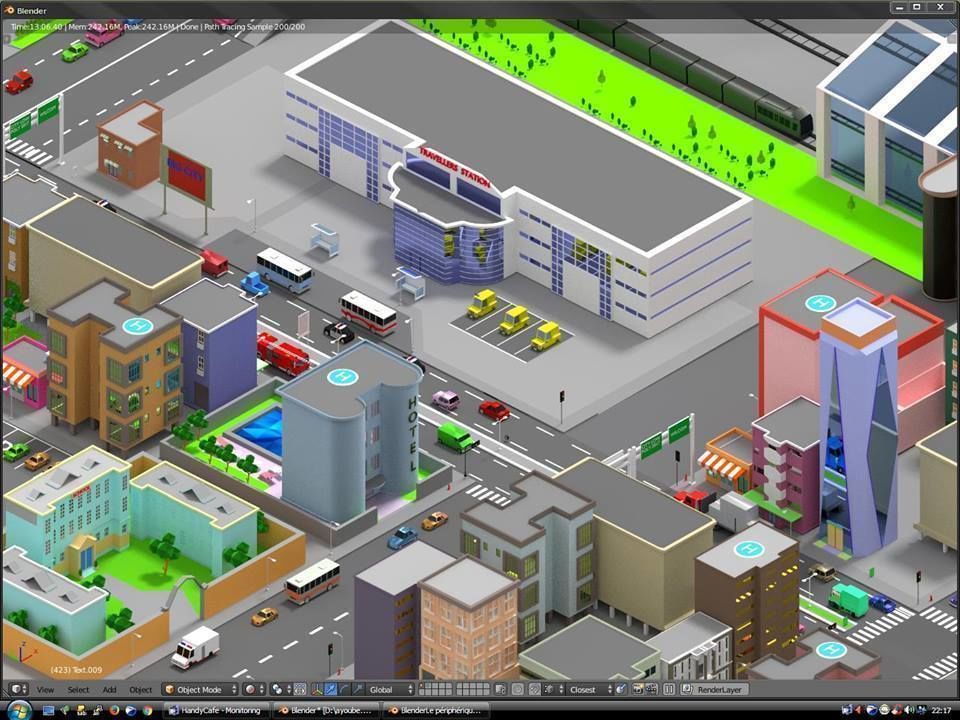Toggle snap during transform magnet
This screenshot has width=960, height=720.
coord(534,689)
